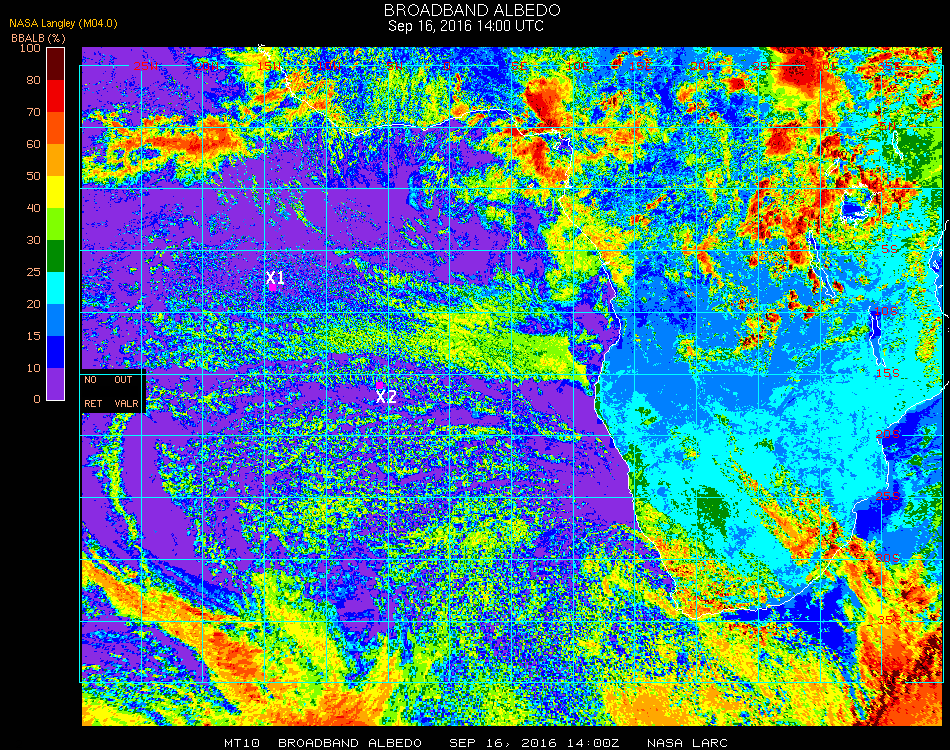Pick the dark green 25-30 colorbar segment

pos(55,256)
